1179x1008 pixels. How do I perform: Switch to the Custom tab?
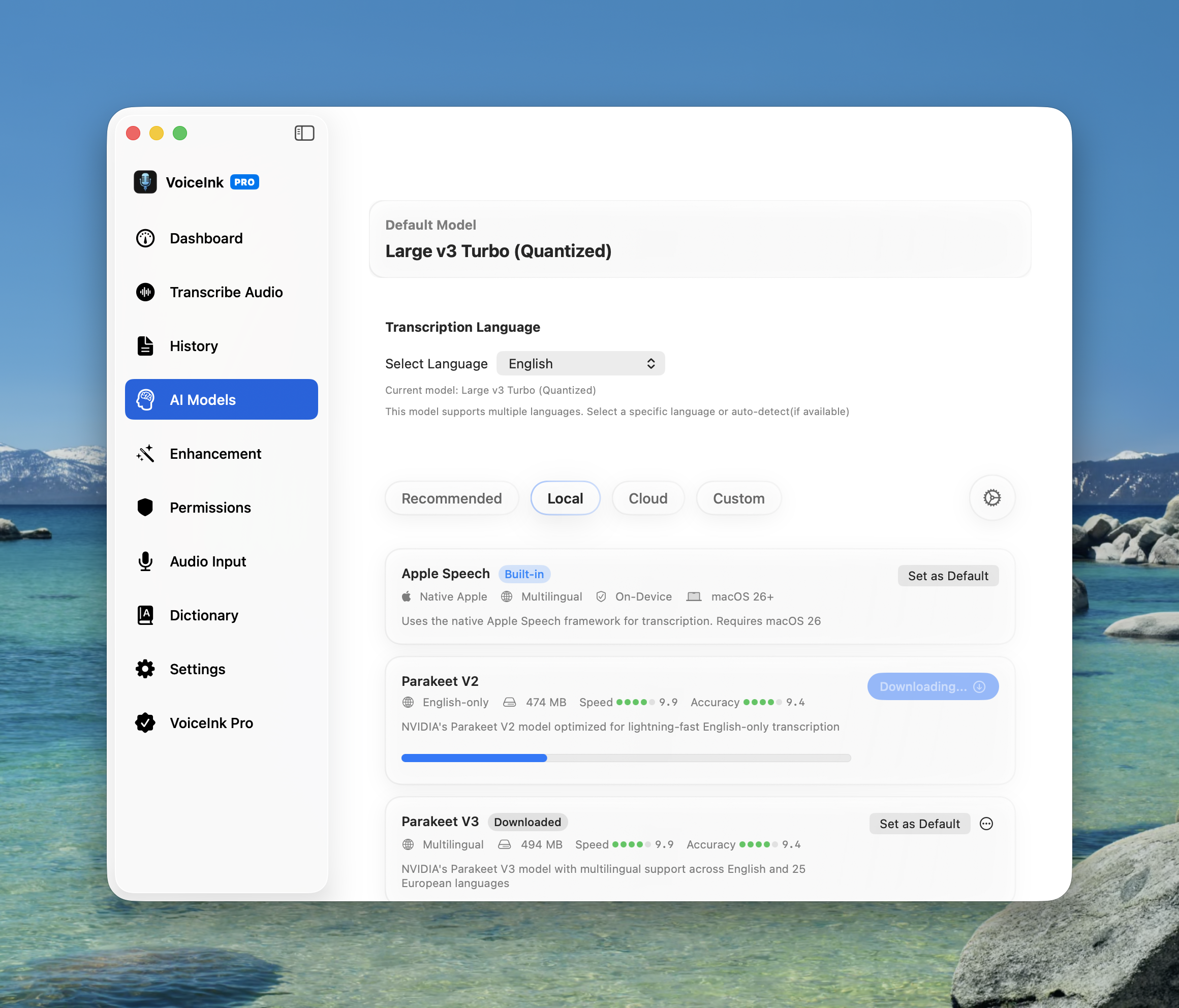point(738,498)
